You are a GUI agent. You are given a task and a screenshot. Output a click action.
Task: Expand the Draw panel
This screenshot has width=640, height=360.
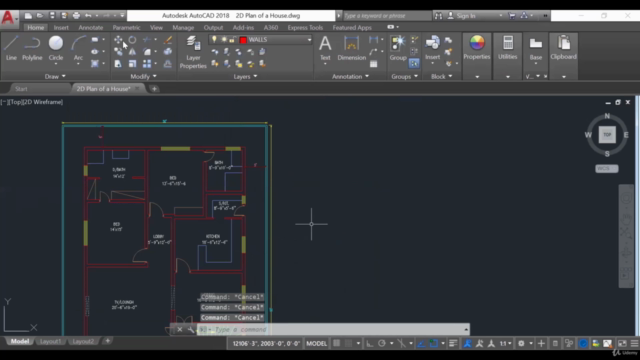[55, 76]
